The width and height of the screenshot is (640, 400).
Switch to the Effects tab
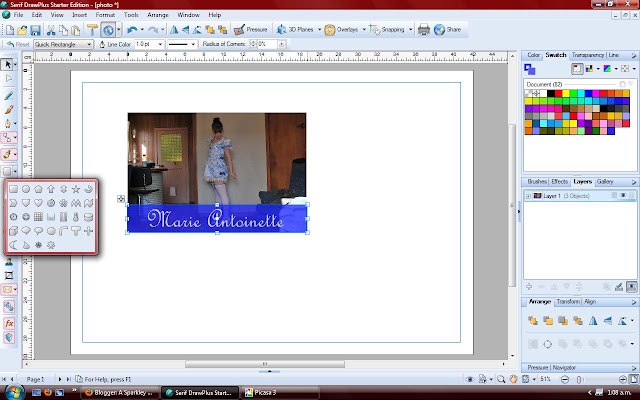(x=559, y=182)
